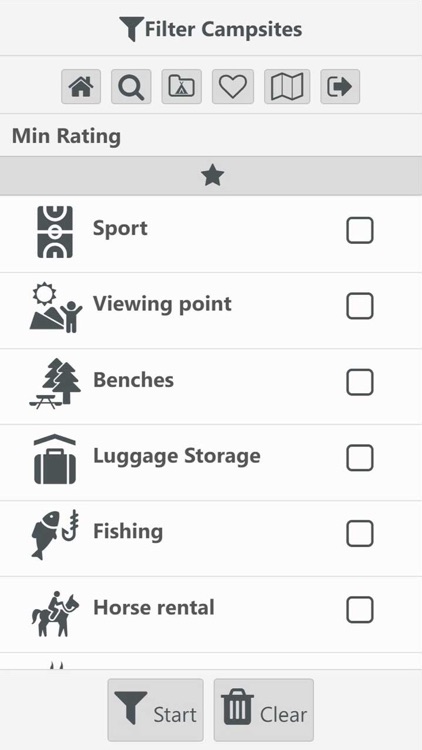Start filtering with the Start button
The height and width of the screenshot is (750, 422).
[155, 710]
